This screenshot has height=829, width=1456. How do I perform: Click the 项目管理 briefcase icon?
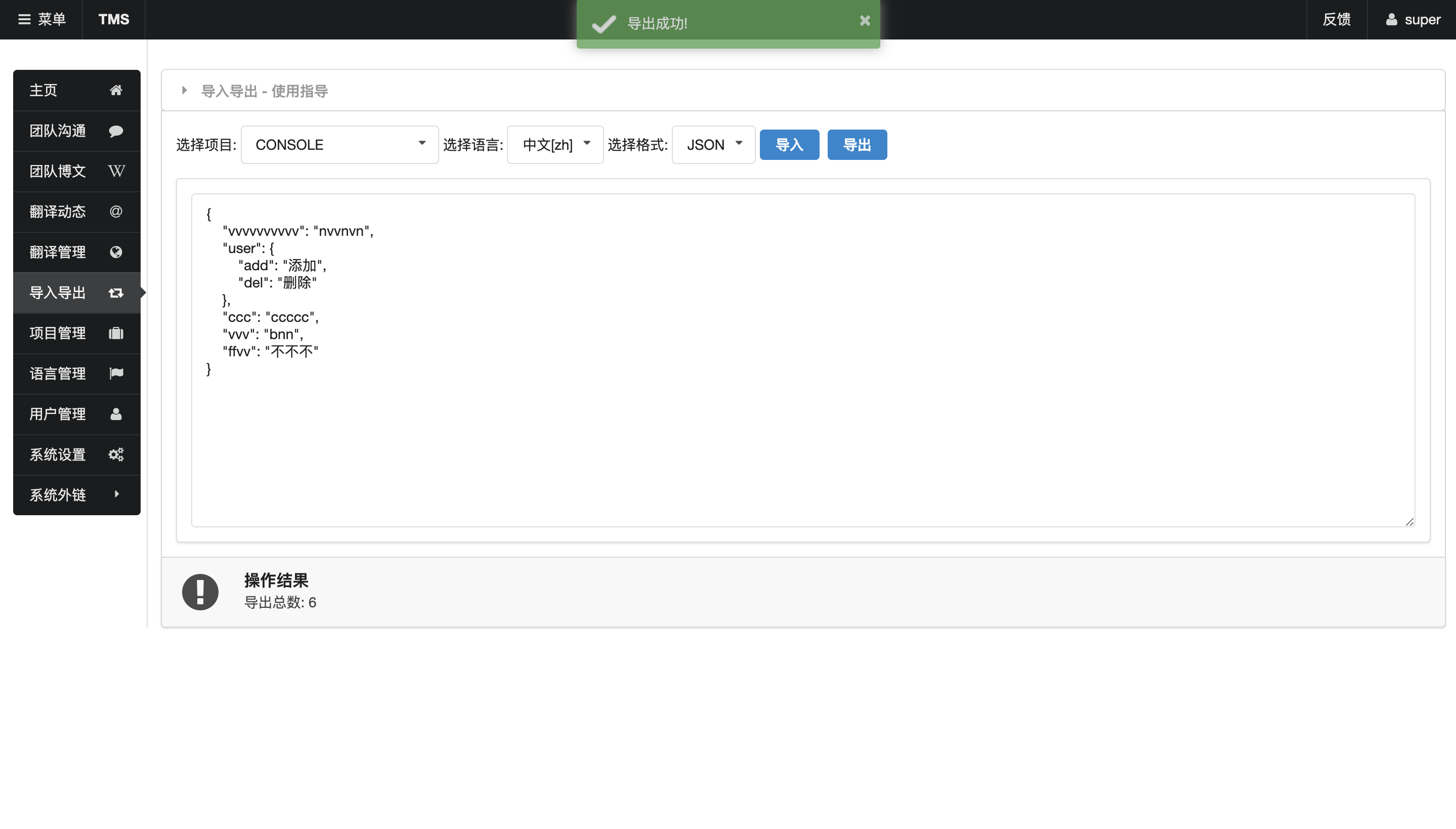click(116, 333)
